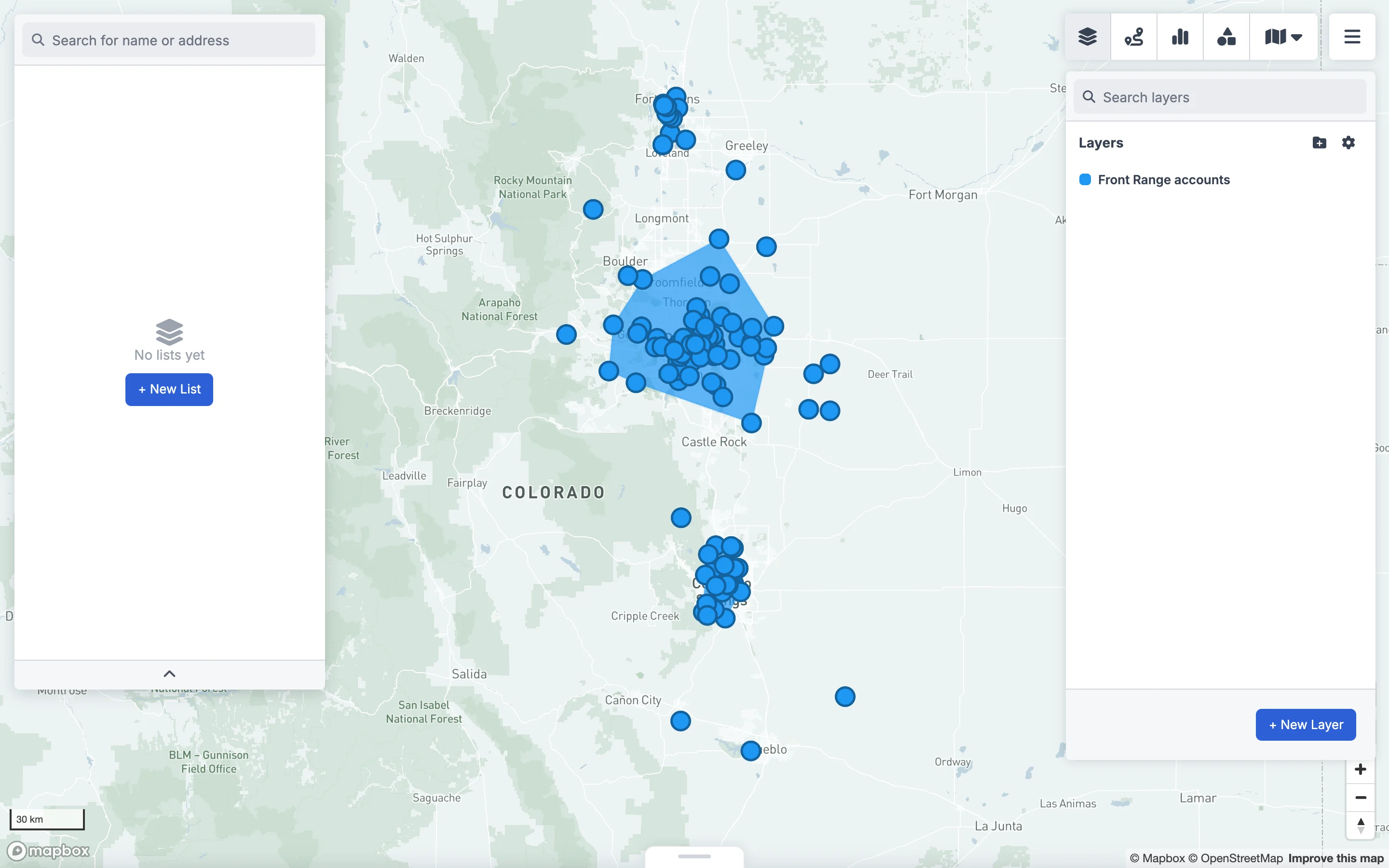Screen dimensions: 1389x868
Task: Open the bar chart analytics icon
Action: coord(1180,37)
